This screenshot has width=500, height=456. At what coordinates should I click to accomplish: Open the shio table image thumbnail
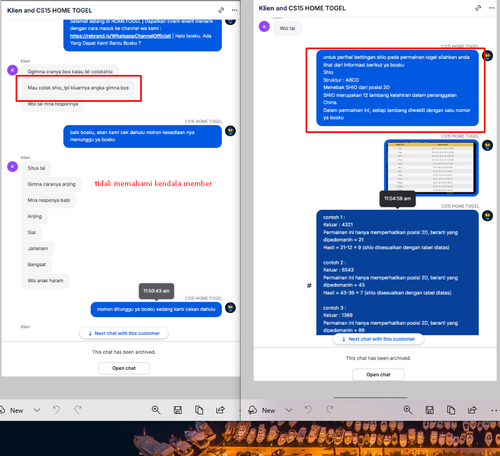point(431,168)
